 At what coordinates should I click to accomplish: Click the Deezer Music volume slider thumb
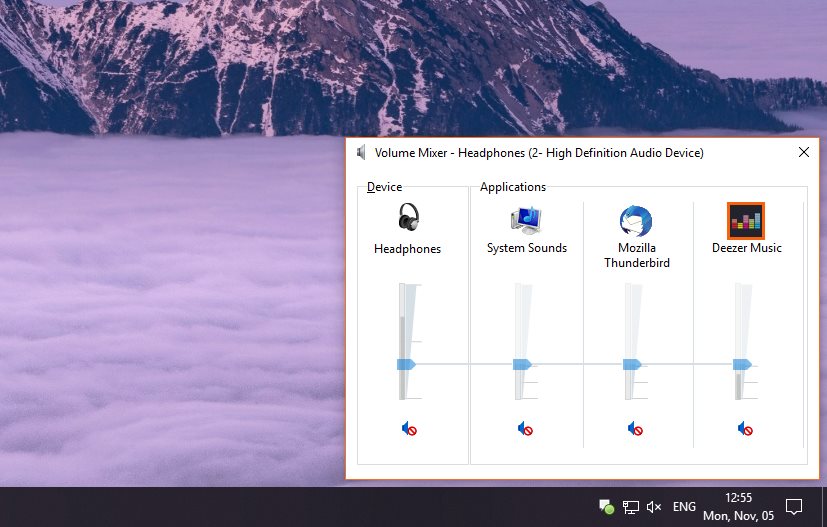742,364
